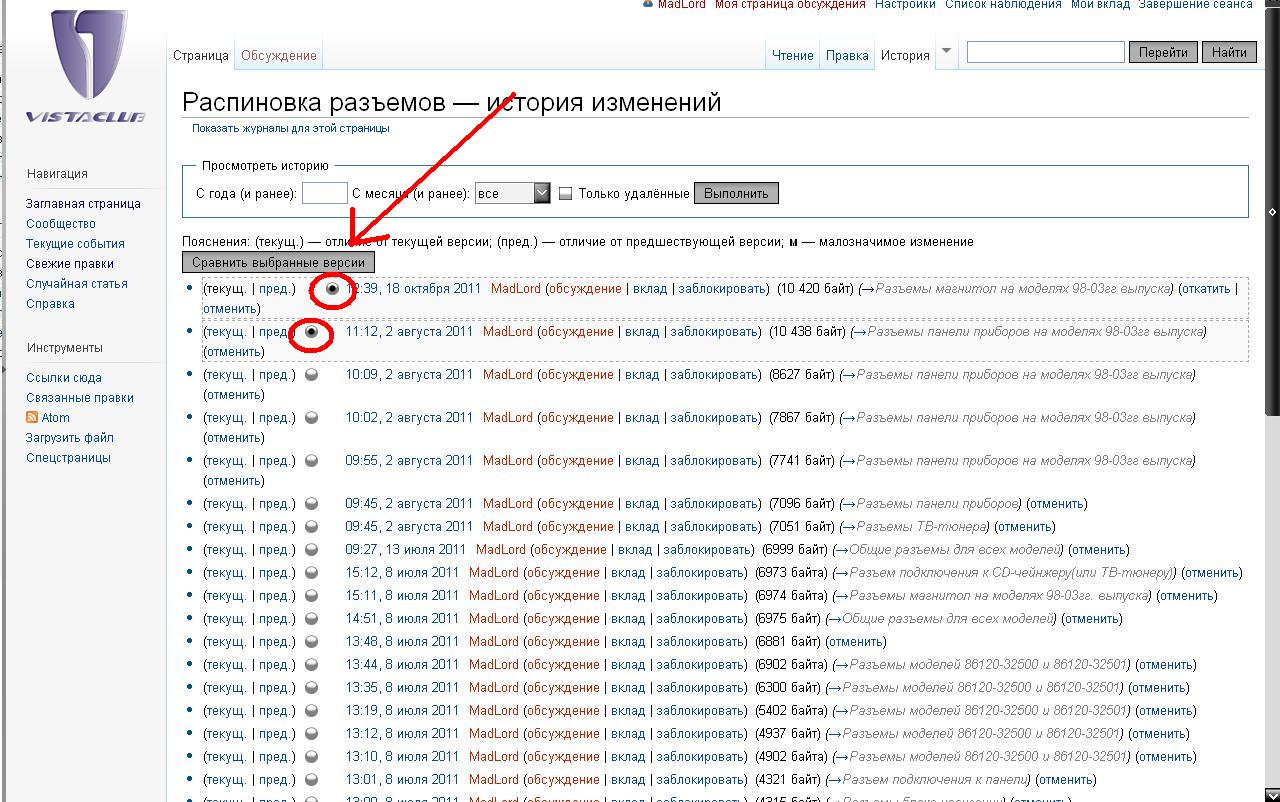
Task: Switch to the Обсуждение tab
Action: pyautogui.click(x=278, y=56)
